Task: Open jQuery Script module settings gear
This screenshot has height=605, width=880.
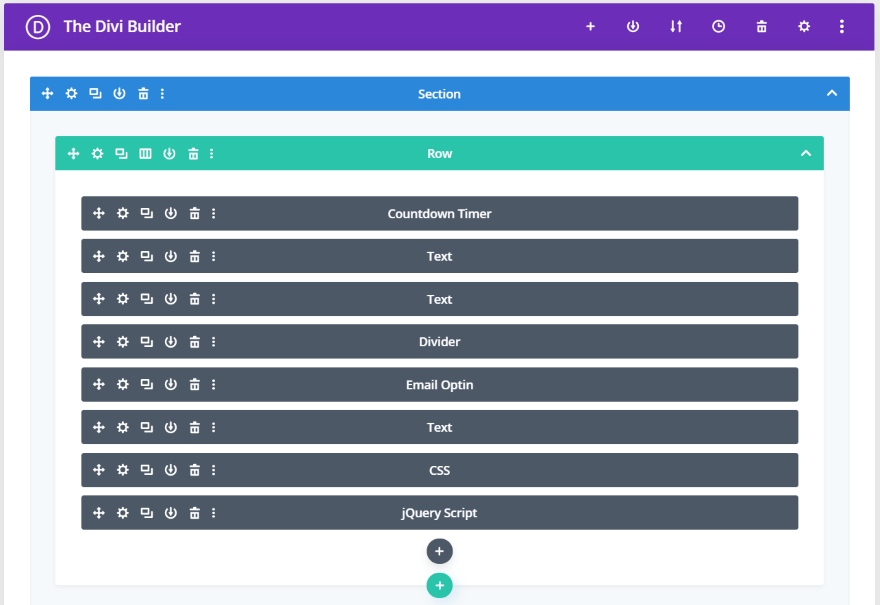Action: click(x=123, y=513)
